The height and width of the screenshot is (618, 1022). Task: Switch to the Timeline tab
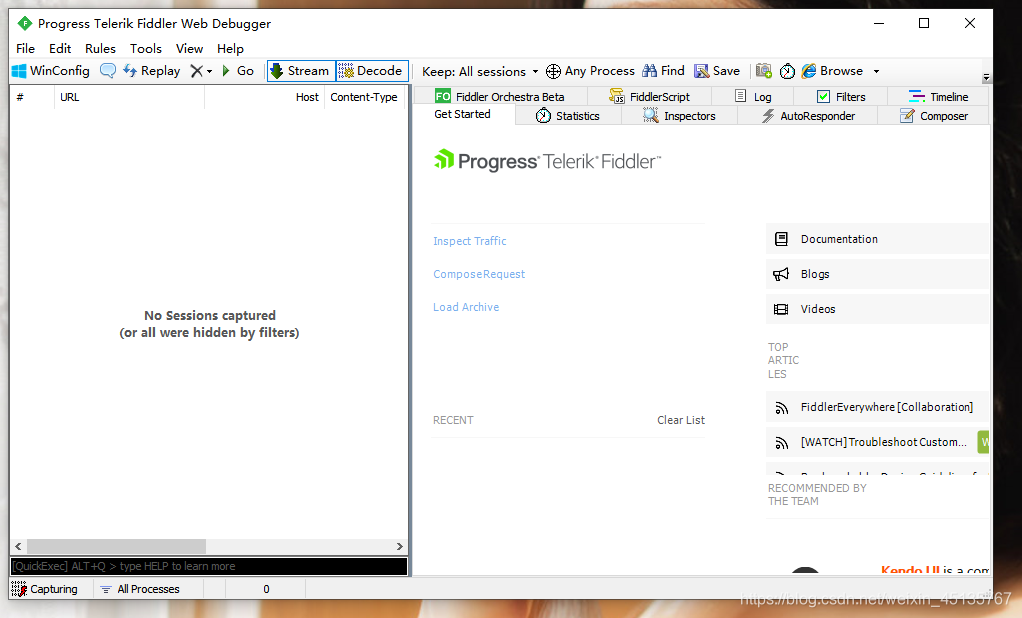(x=939, y=96)
